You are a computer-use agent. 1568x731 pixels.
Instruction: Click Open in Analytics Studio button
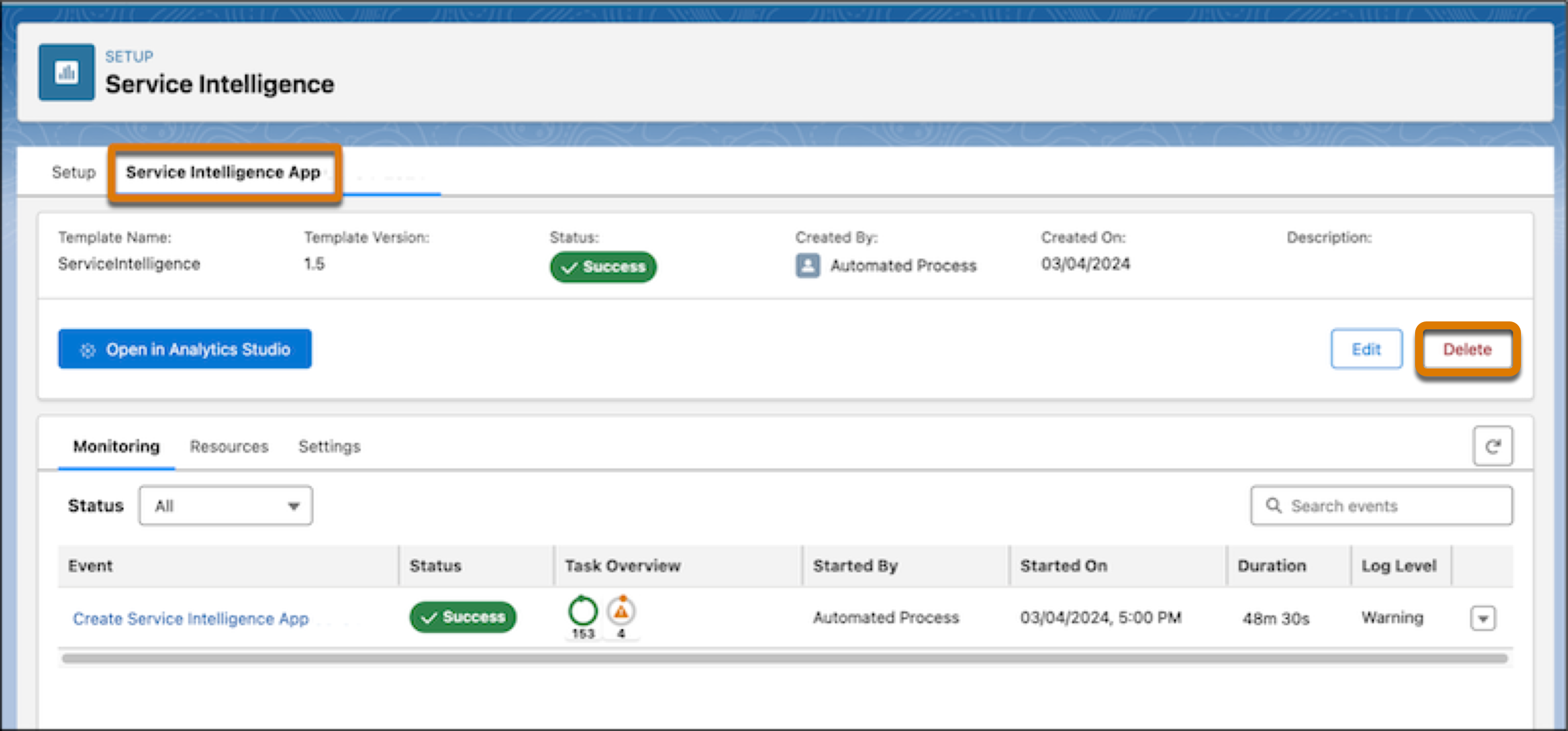tap(185, 349)
